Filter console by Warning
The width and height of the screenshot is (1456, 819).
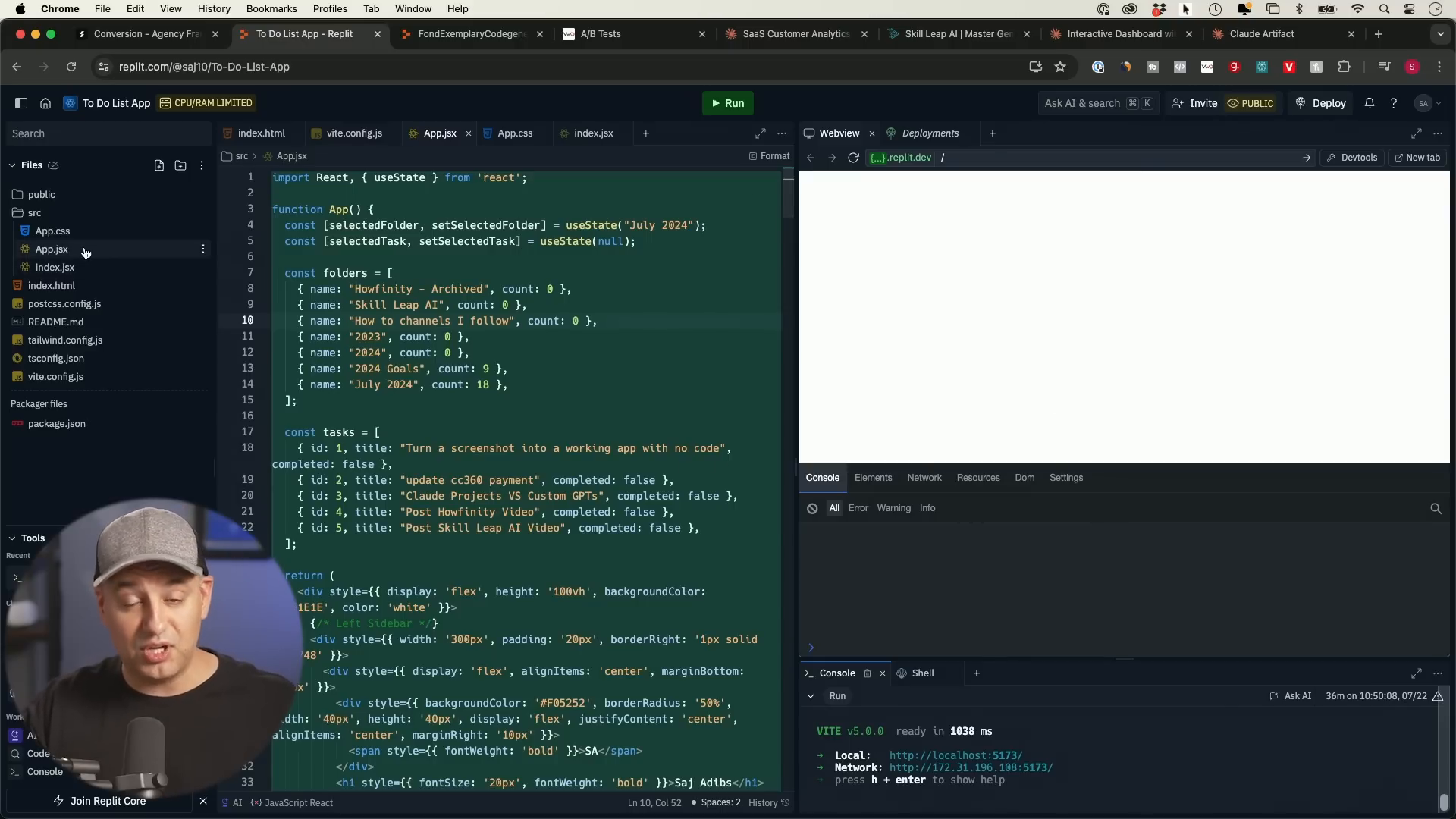893,508
